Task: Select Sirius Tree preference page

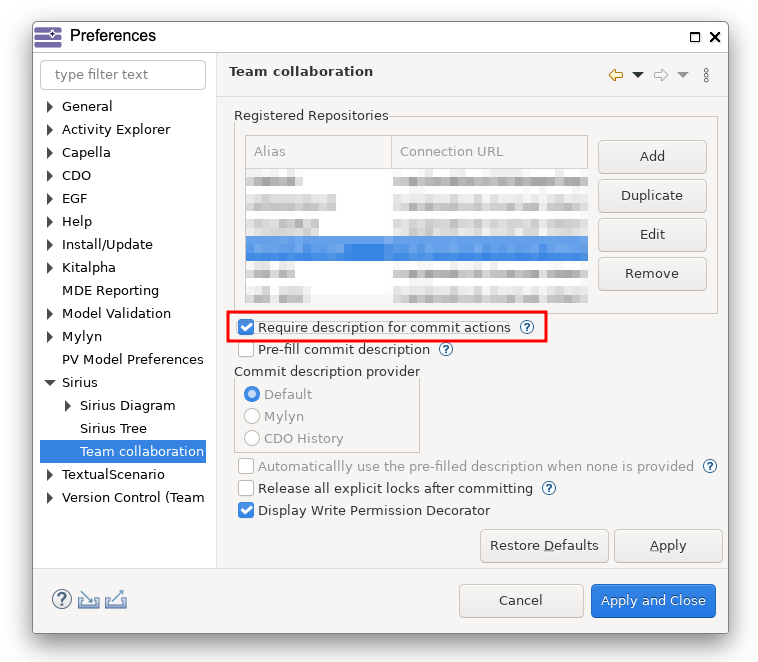Action: tap(113, 428)
